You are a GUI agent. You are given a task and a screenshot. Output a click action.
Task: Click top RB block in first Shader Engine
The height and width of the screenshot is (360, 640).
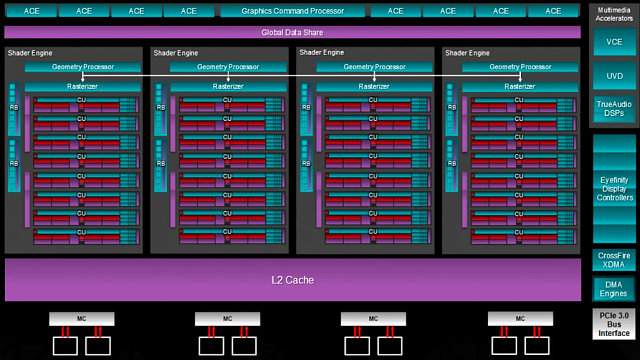point(14,109)
